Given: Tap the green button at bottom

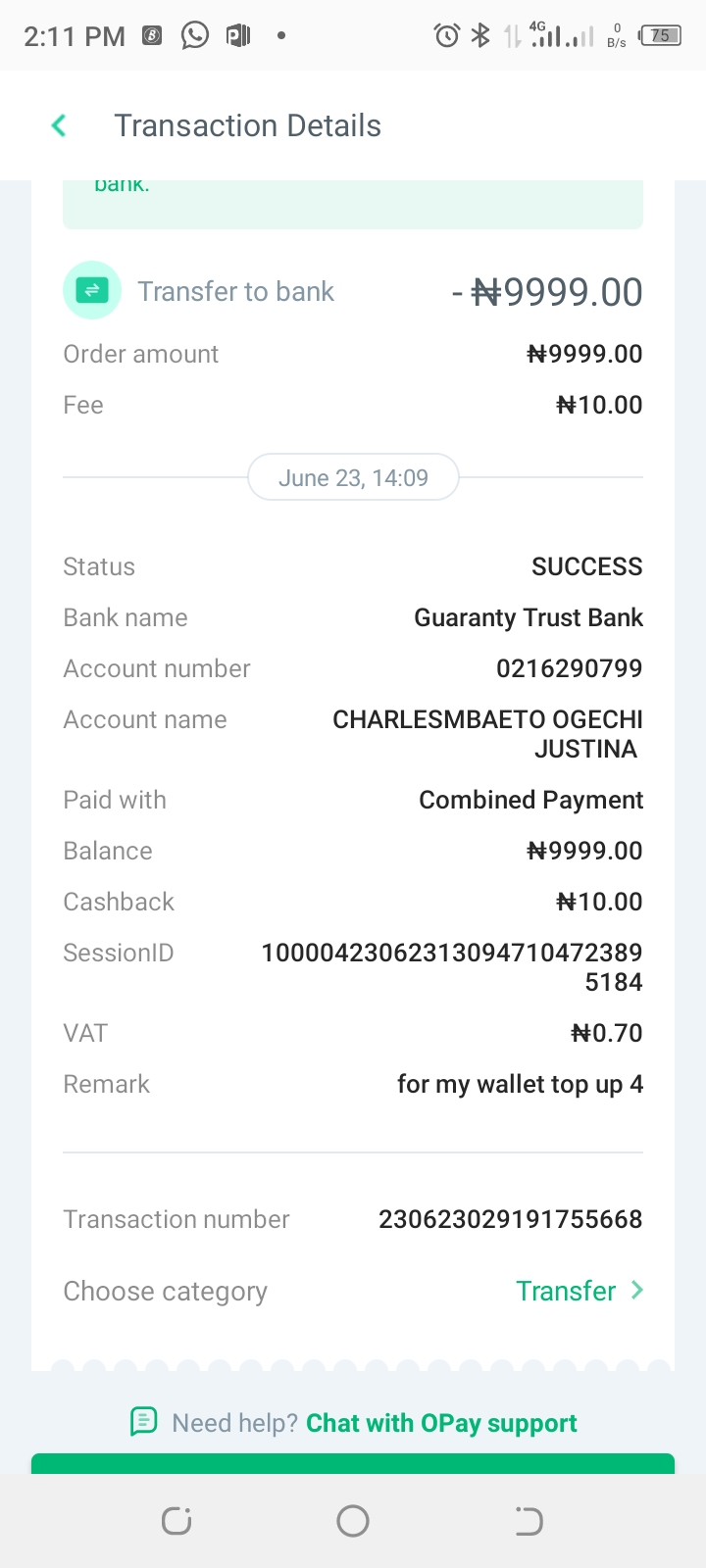Looking at the screenshot, I should 353,1464.
